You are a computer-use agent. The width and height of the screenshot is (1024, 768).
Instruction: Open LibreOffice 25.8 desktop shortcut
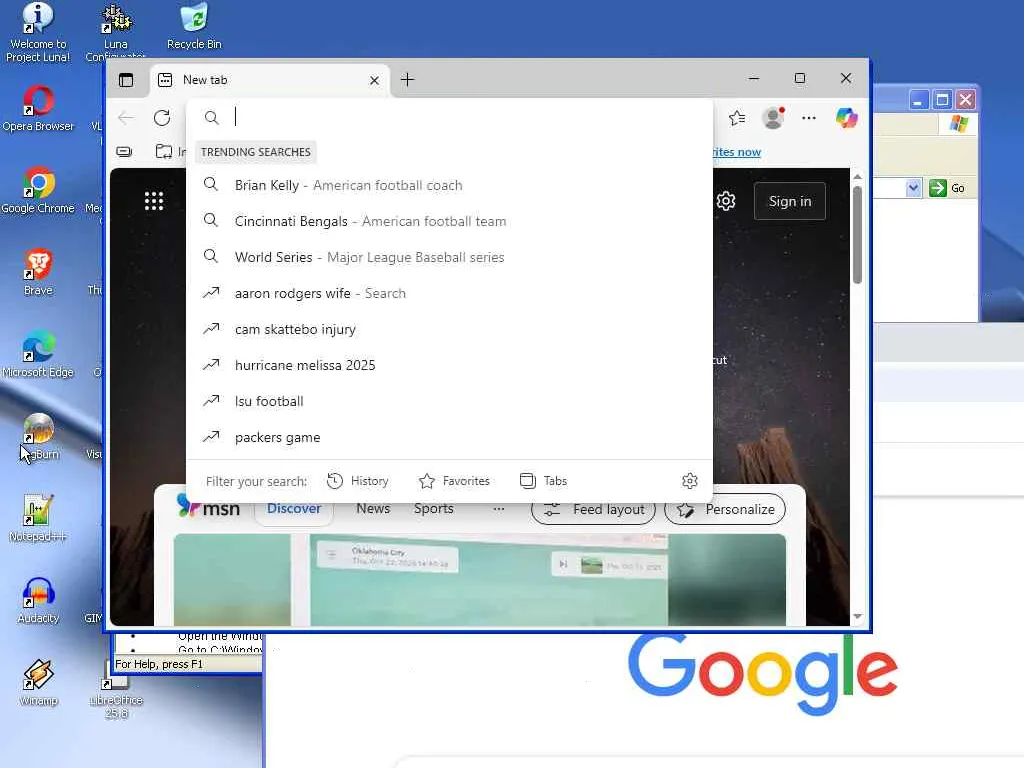pyautogui.click(x=116, y=692)
